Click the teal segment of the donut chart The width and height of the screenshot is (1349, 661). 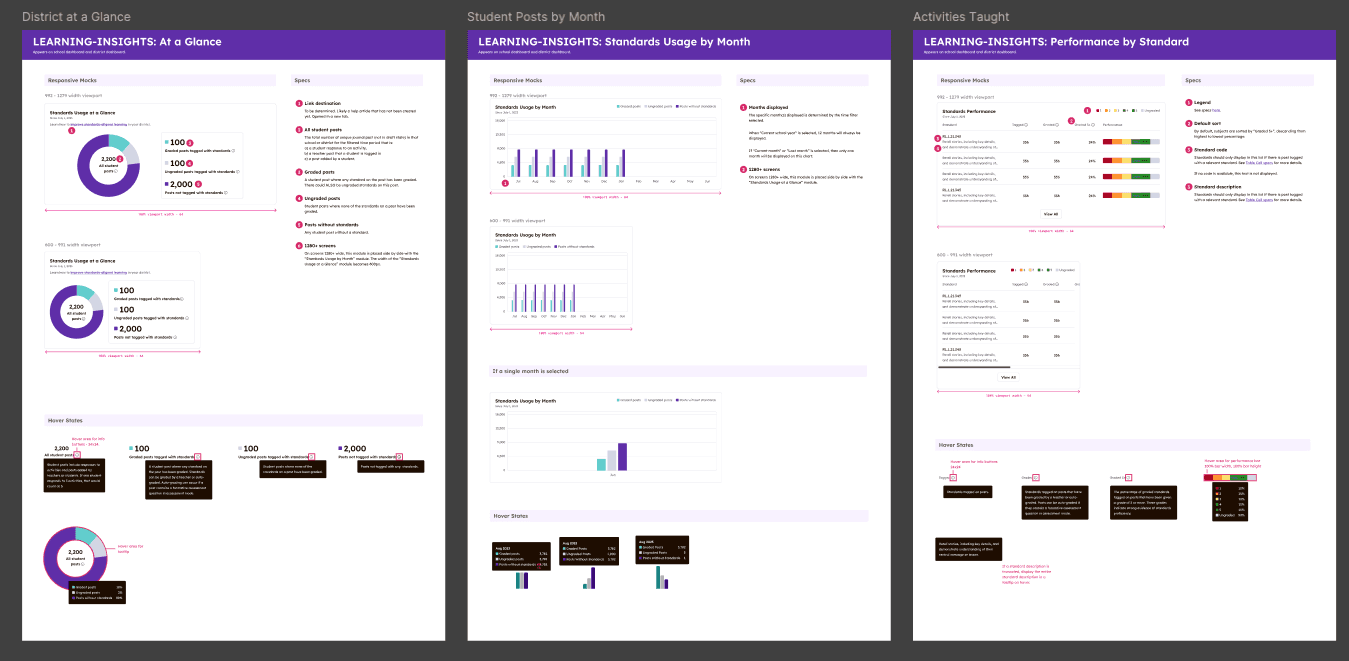click(x=119, y=142)
